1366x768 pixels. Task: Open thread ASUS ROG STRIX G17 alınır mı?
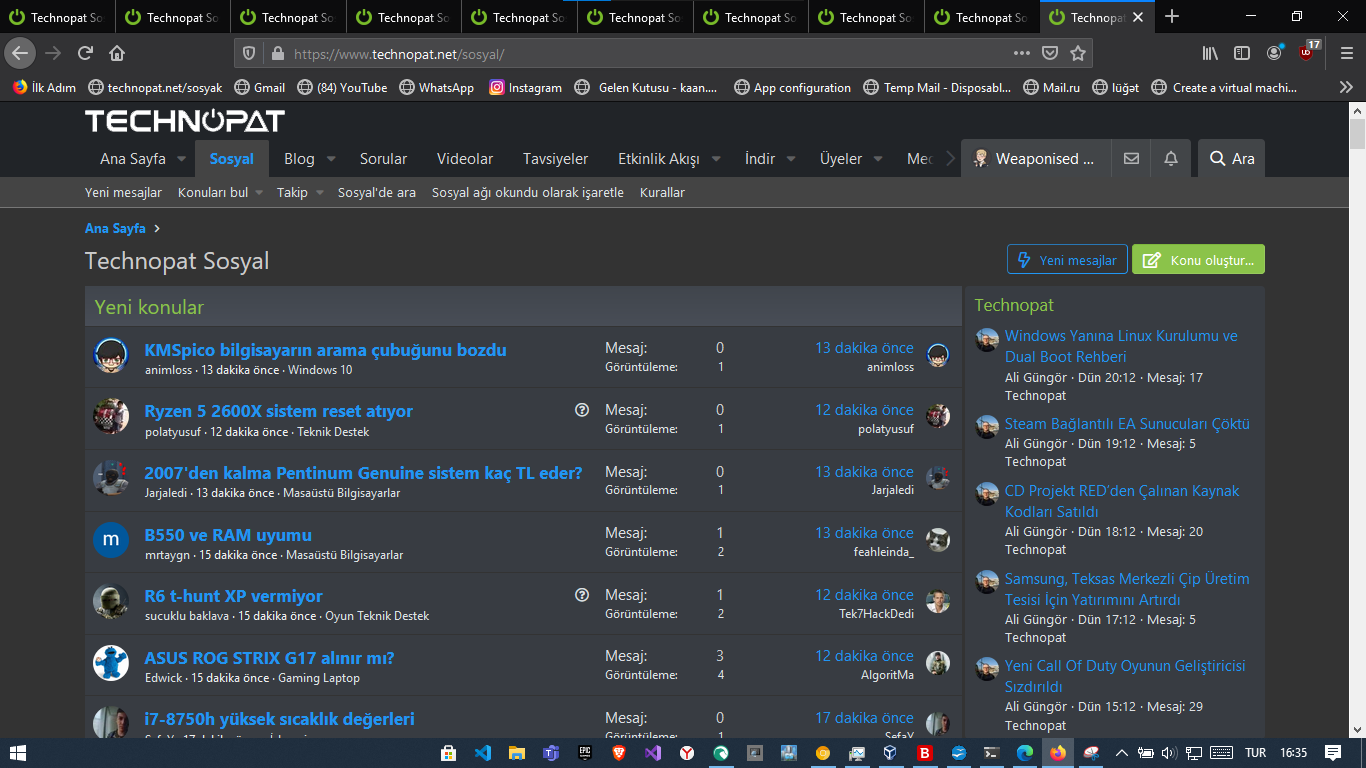coord(269,658)
